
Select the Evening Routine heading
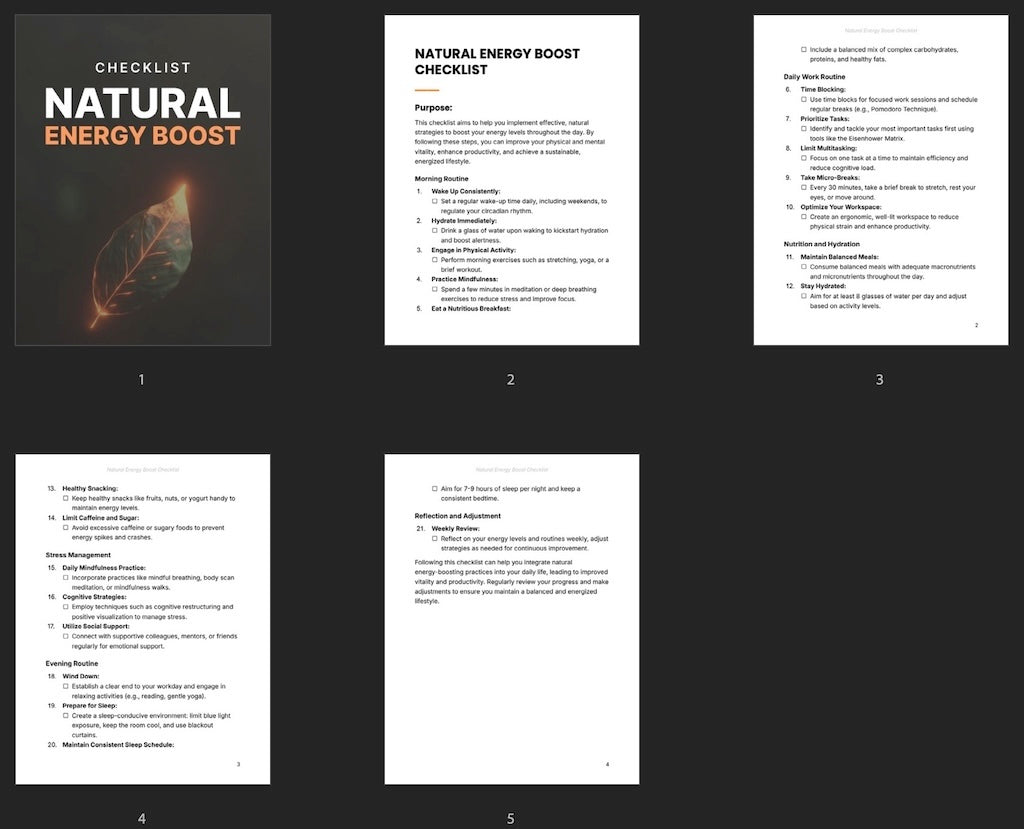72,664
